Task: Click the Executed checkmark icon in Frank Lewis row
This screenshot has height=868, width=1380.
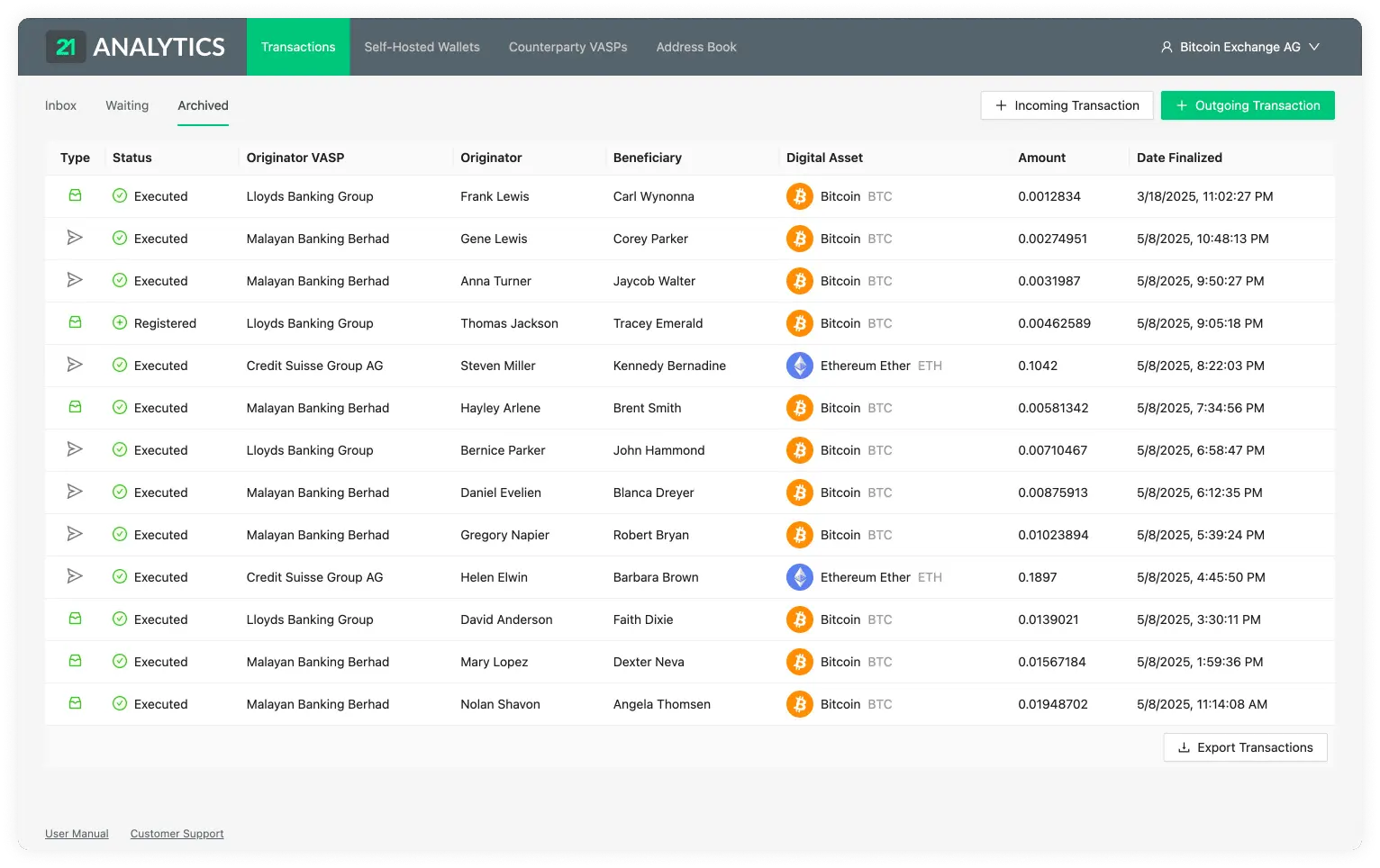Action: tap(120, 195)
